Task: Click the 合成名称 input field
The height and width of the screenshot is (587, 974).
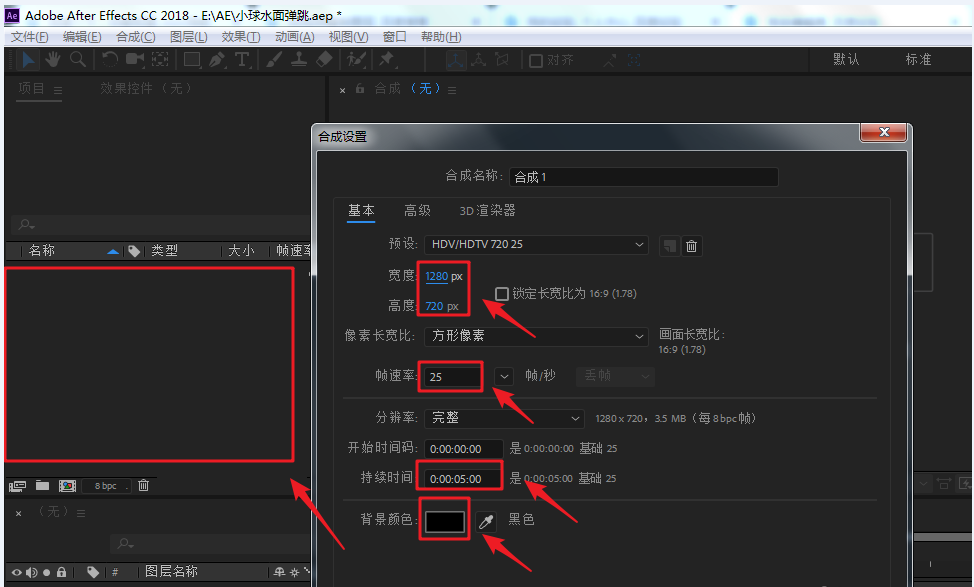Action: click(x=644, y=177)
